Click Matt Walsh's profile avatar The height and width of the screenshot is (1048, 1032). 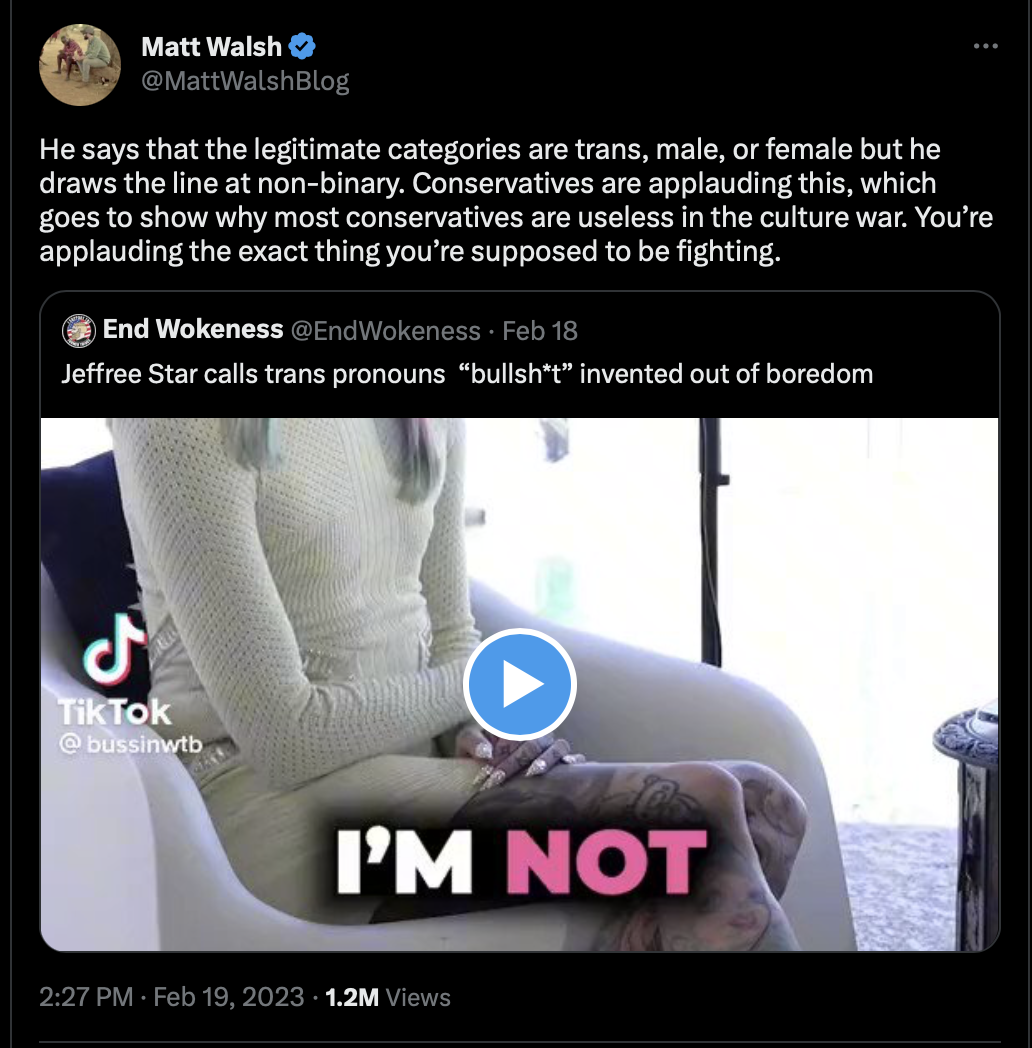80,65
